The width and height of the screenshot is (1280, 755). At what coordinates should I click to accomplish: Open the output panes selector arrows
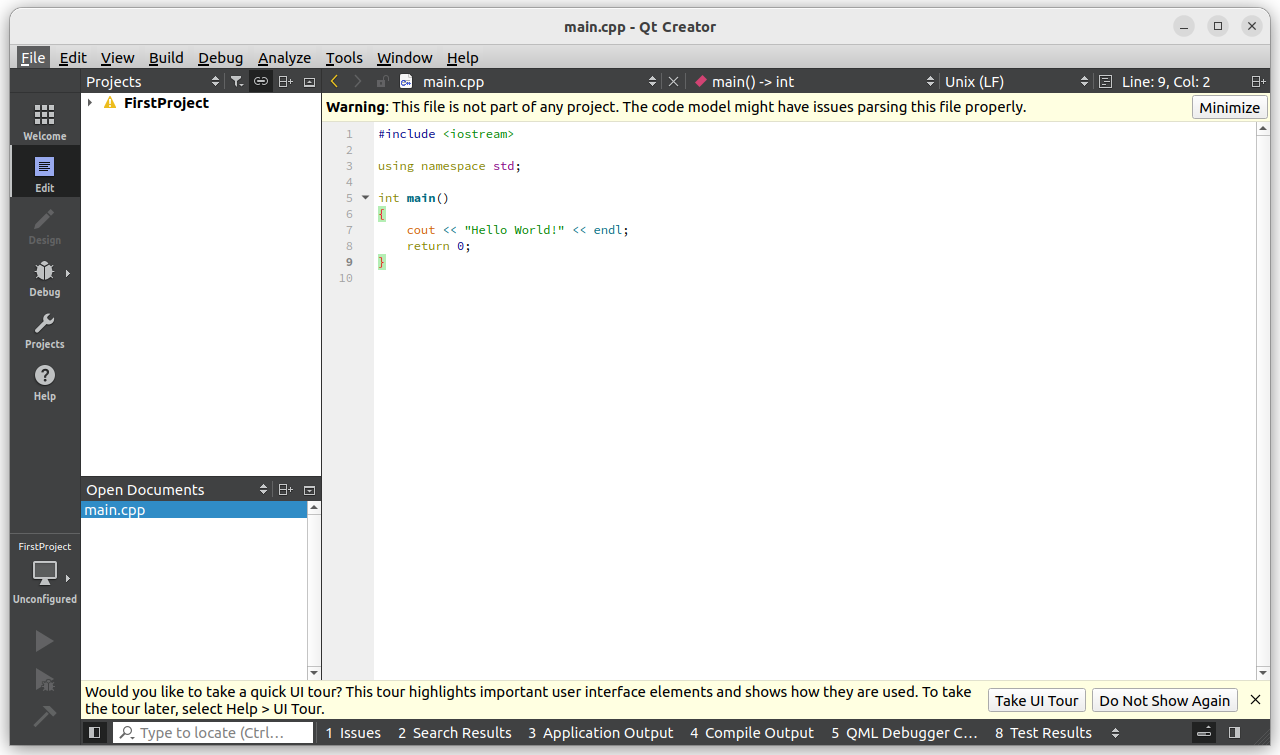(x=1116, y=733)
